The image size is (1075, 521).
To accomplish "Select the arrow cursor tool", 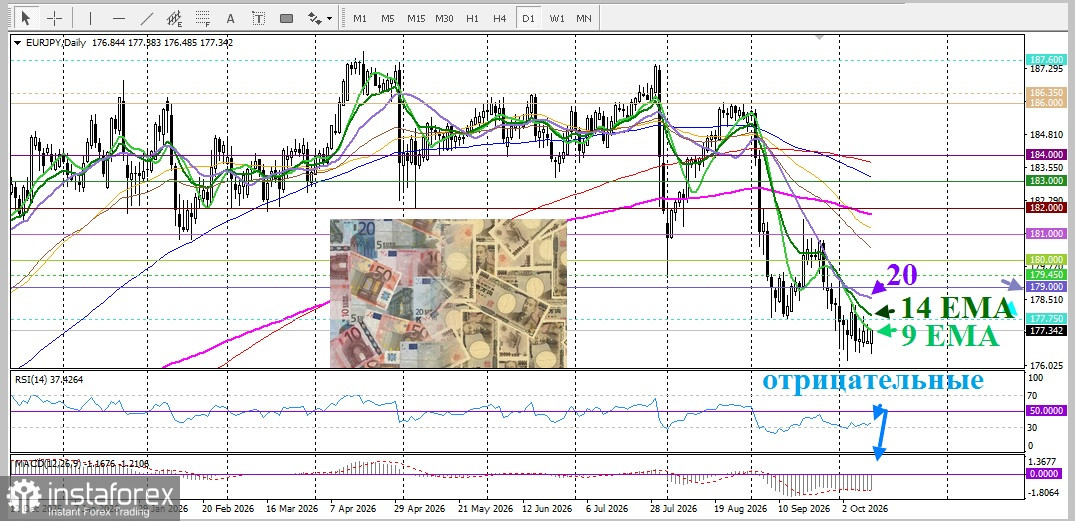I will click(x=27, y=18).
